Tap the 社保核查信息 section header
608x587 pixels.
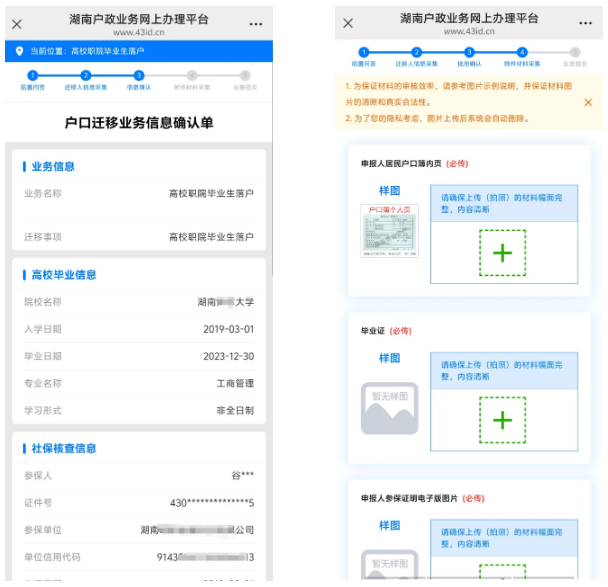pyautogui.click(x=64, y=448)
